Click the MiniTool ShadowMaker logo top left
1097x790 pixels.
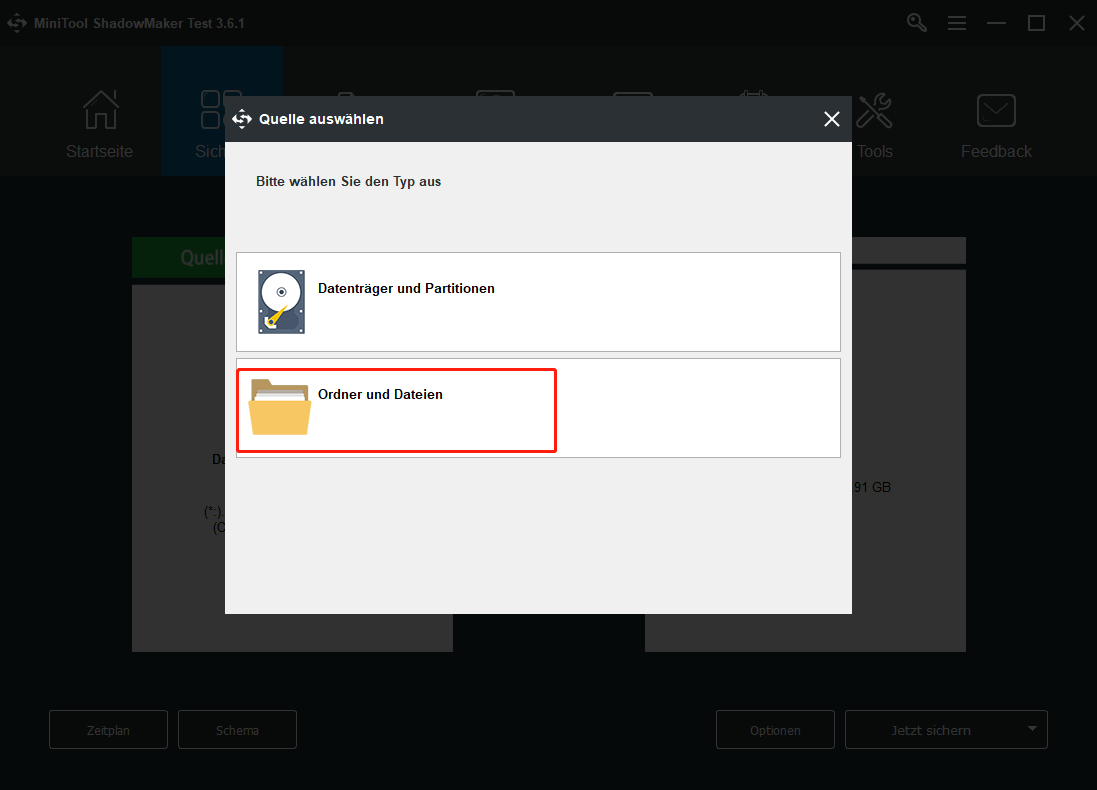pos(17,22)
